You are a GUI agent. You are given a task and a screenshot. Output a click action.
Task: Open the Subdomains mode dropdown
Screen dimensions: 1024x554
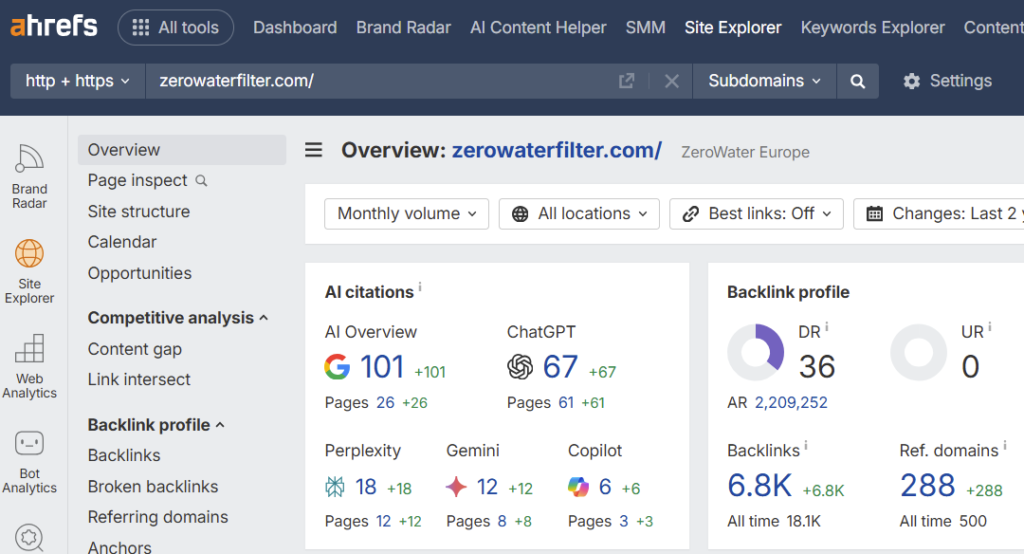(764, 81)
